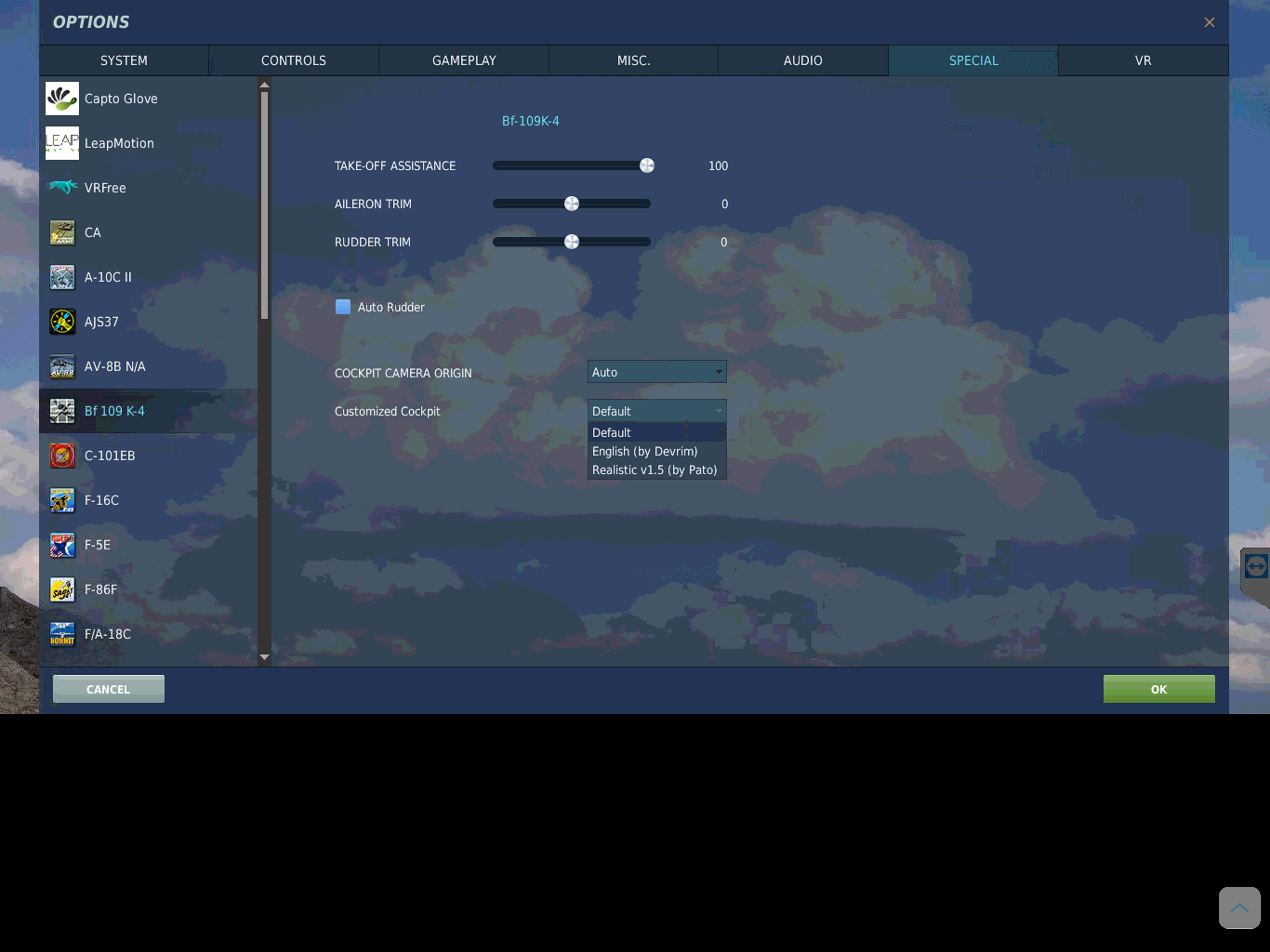Screen dimensions: 1270x952
Task: Click the AJS37 module icon
Action: (x=62, y=322)
